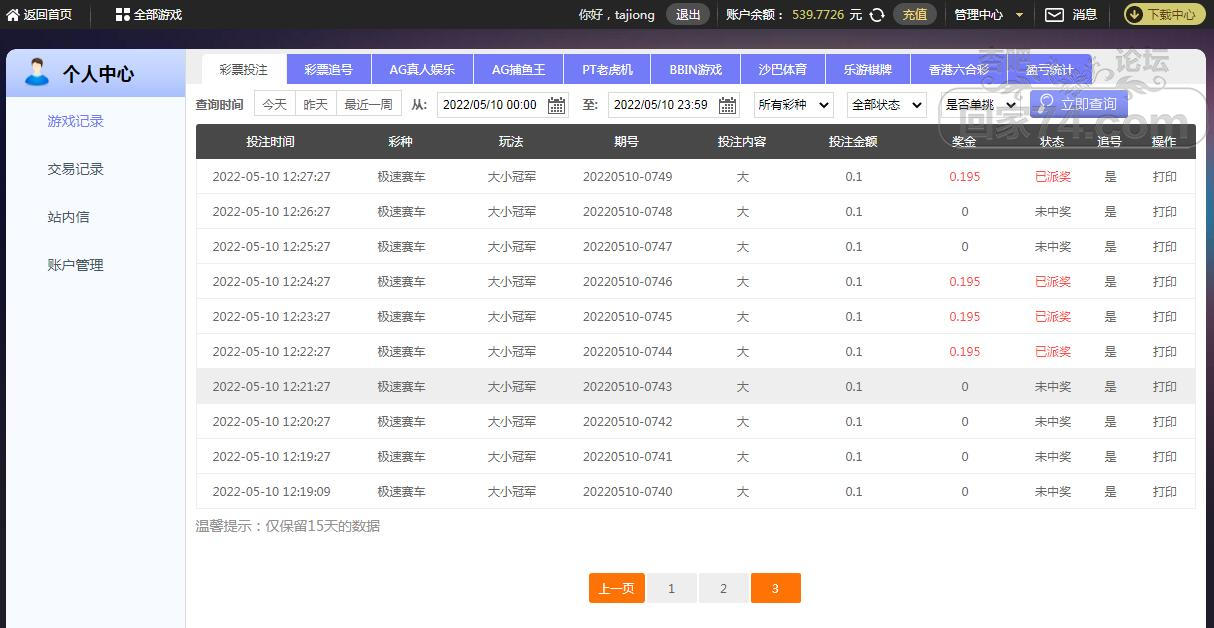Viewport: 1214px width, 628px height.
Task: Open the 全部状态 status dropdown
Action: 887,104
